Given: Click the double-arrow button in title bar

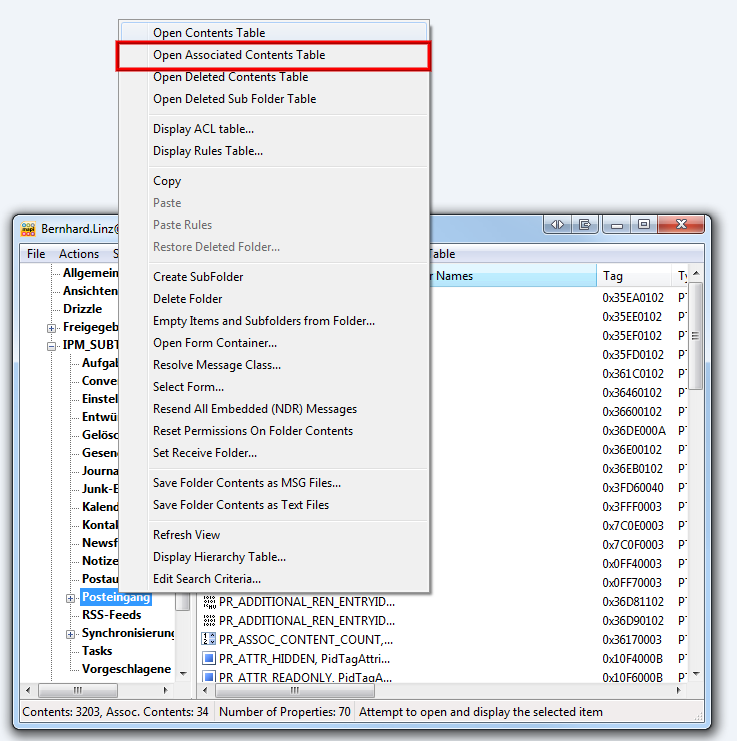Looking at the screenshot, I should 558,225.
